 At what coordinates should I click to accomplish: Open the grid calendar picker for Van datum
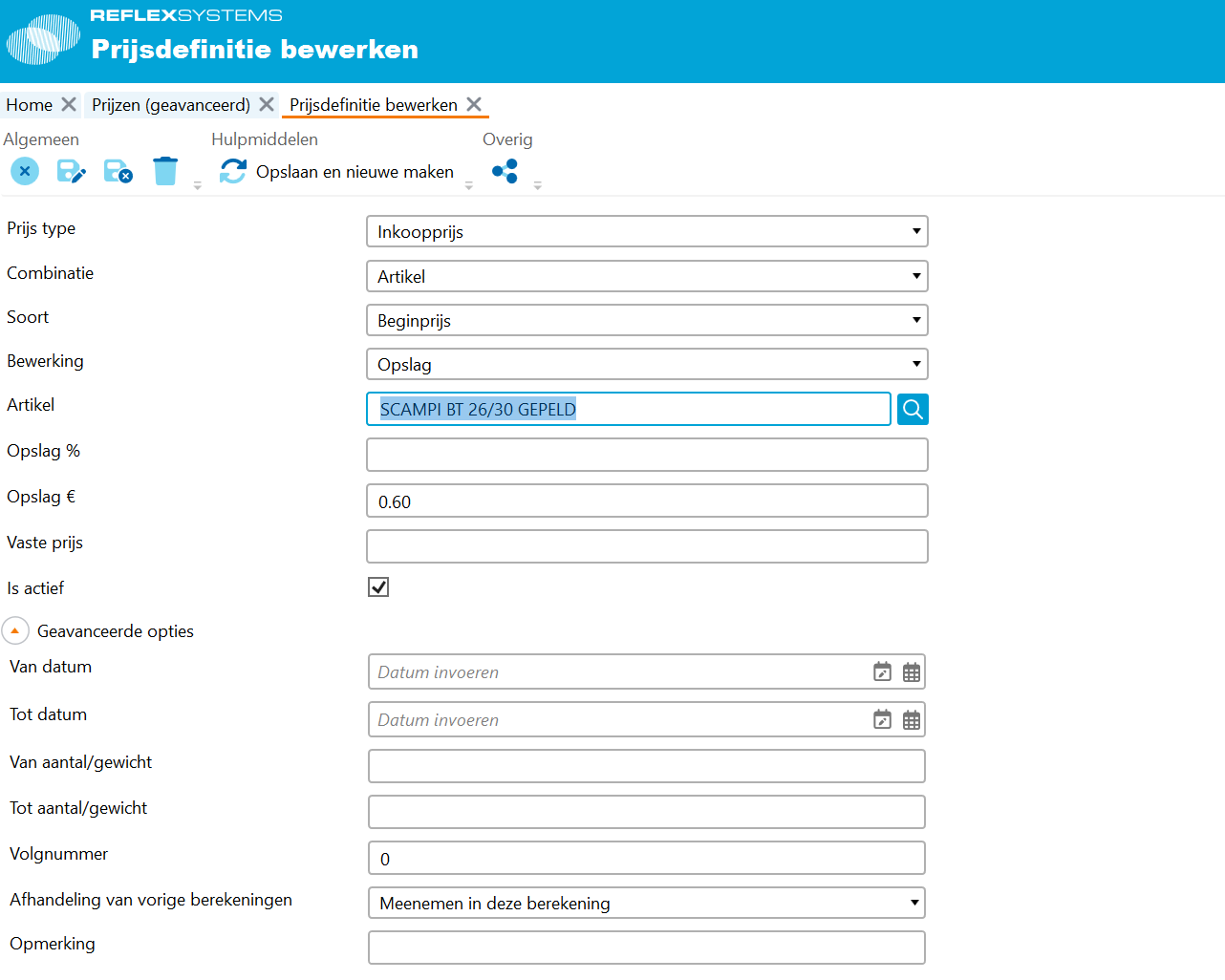pos(912,672)
